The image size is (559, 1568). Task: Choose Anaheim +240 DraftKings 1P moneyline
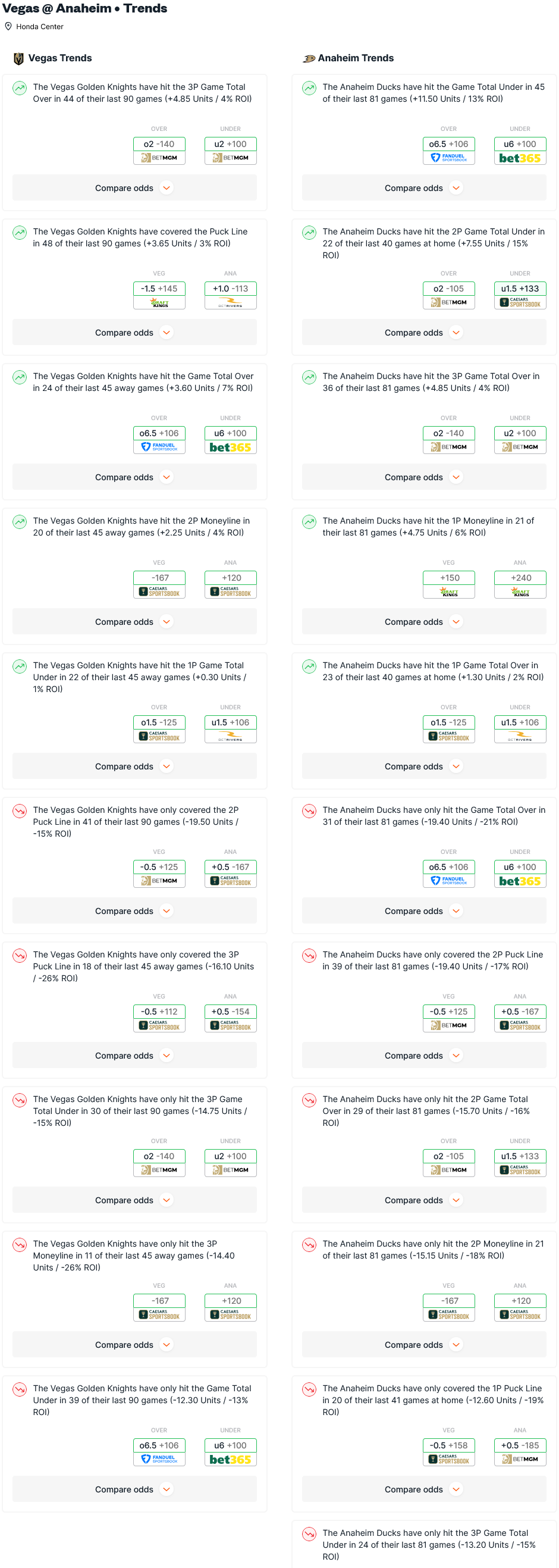(520, 584)
